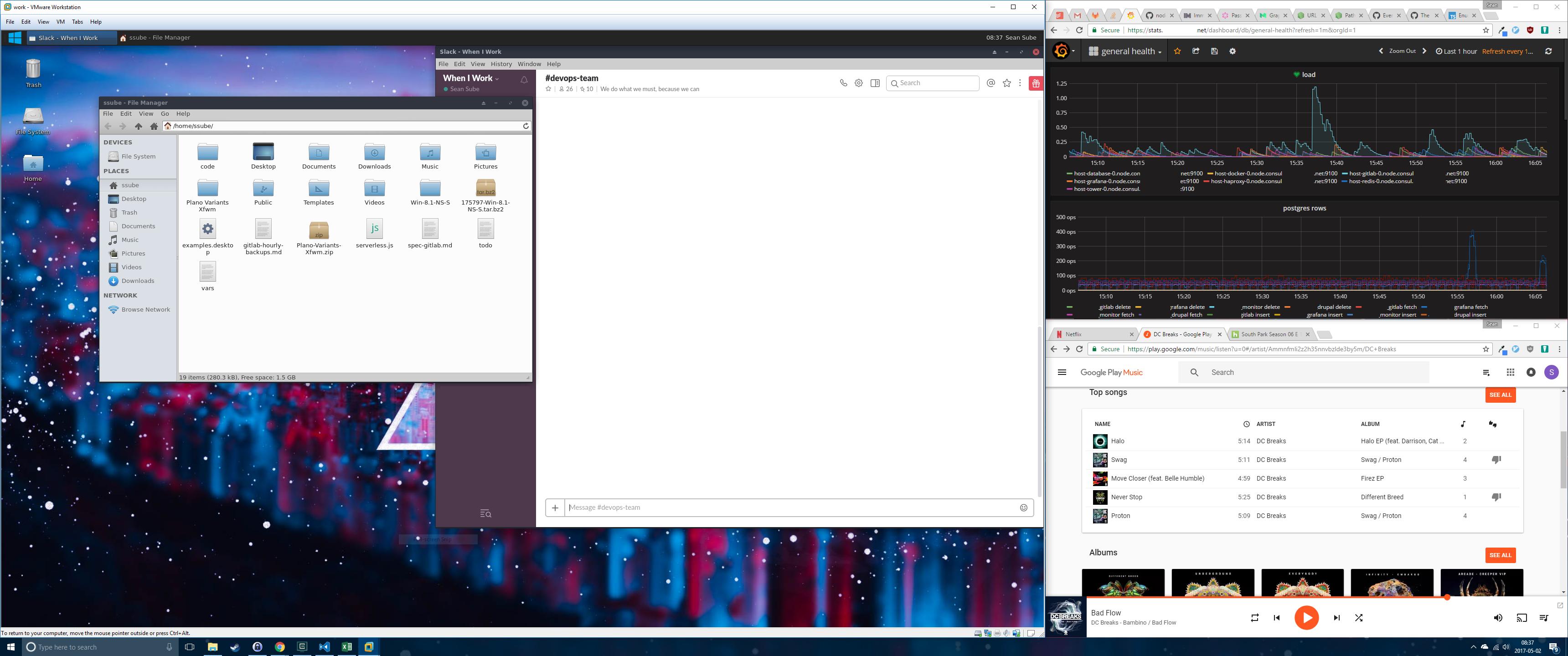The height and width of the screenshot is (656, 1568).
Task: Select serverless.js file
Action: [374, 234]
